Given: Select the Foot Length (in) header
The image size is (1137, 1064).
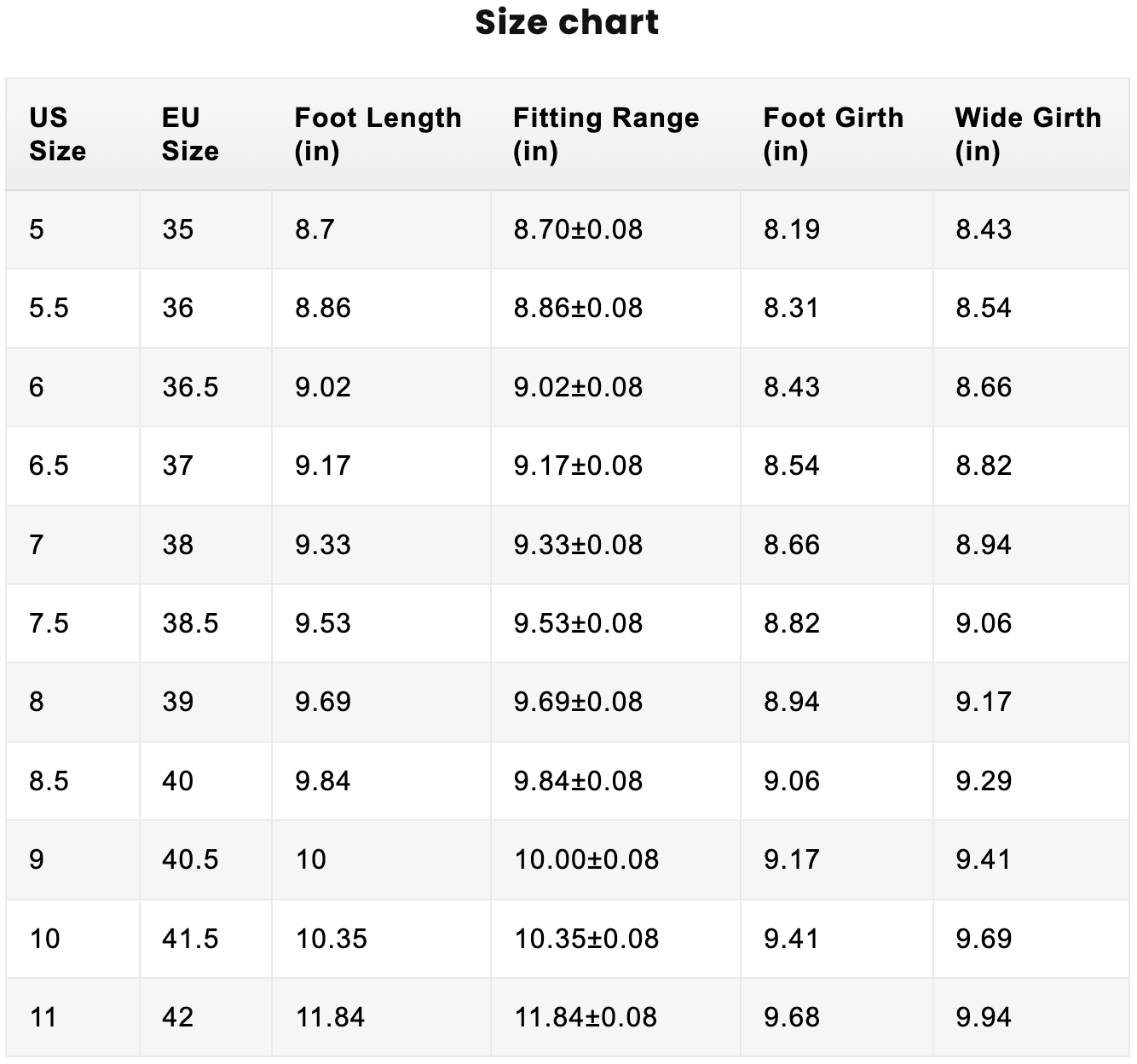Looking at the screenshot, I should [x=378, y=134].
